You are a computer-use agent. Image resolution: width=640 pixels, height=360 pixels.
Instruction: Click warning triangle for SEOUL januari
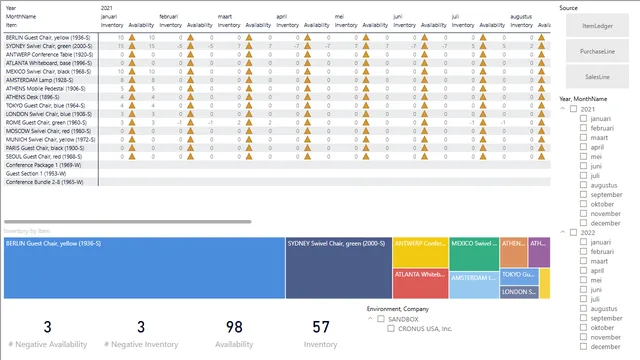coord(132,156)
